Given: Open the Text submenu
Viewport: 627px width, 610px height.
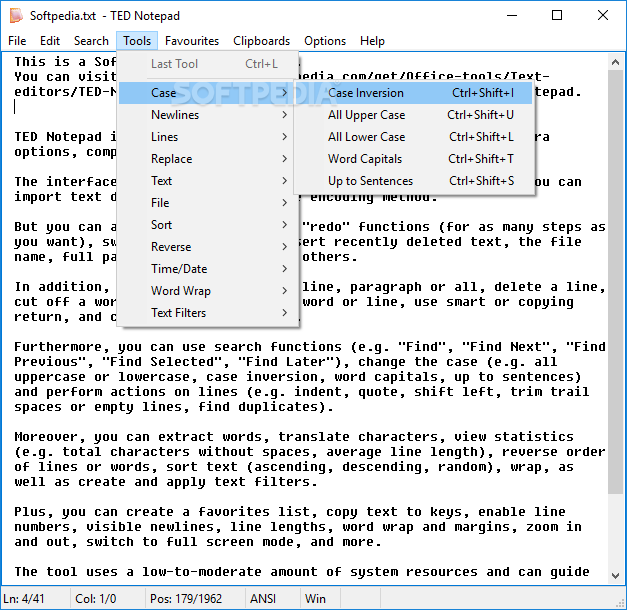Looking at the screenshot, I should point(207,181).
